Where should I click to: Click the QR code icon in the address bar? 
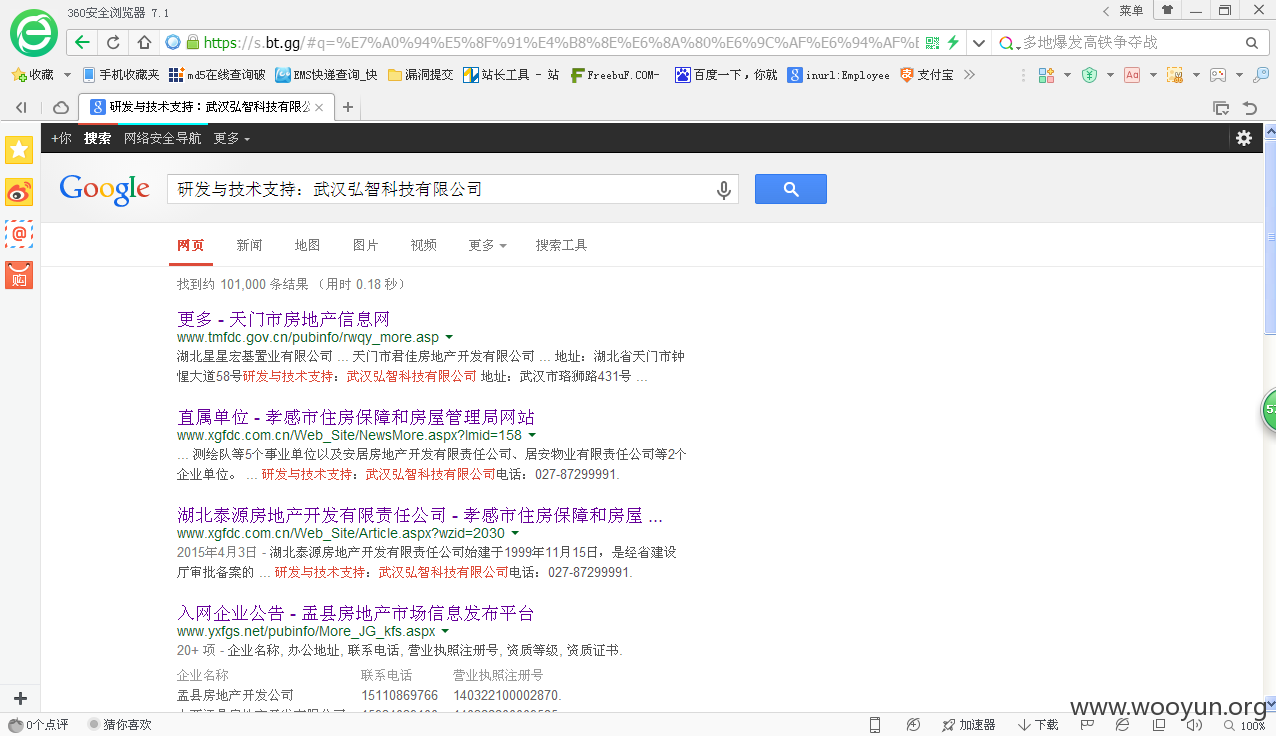click(932, 43)
